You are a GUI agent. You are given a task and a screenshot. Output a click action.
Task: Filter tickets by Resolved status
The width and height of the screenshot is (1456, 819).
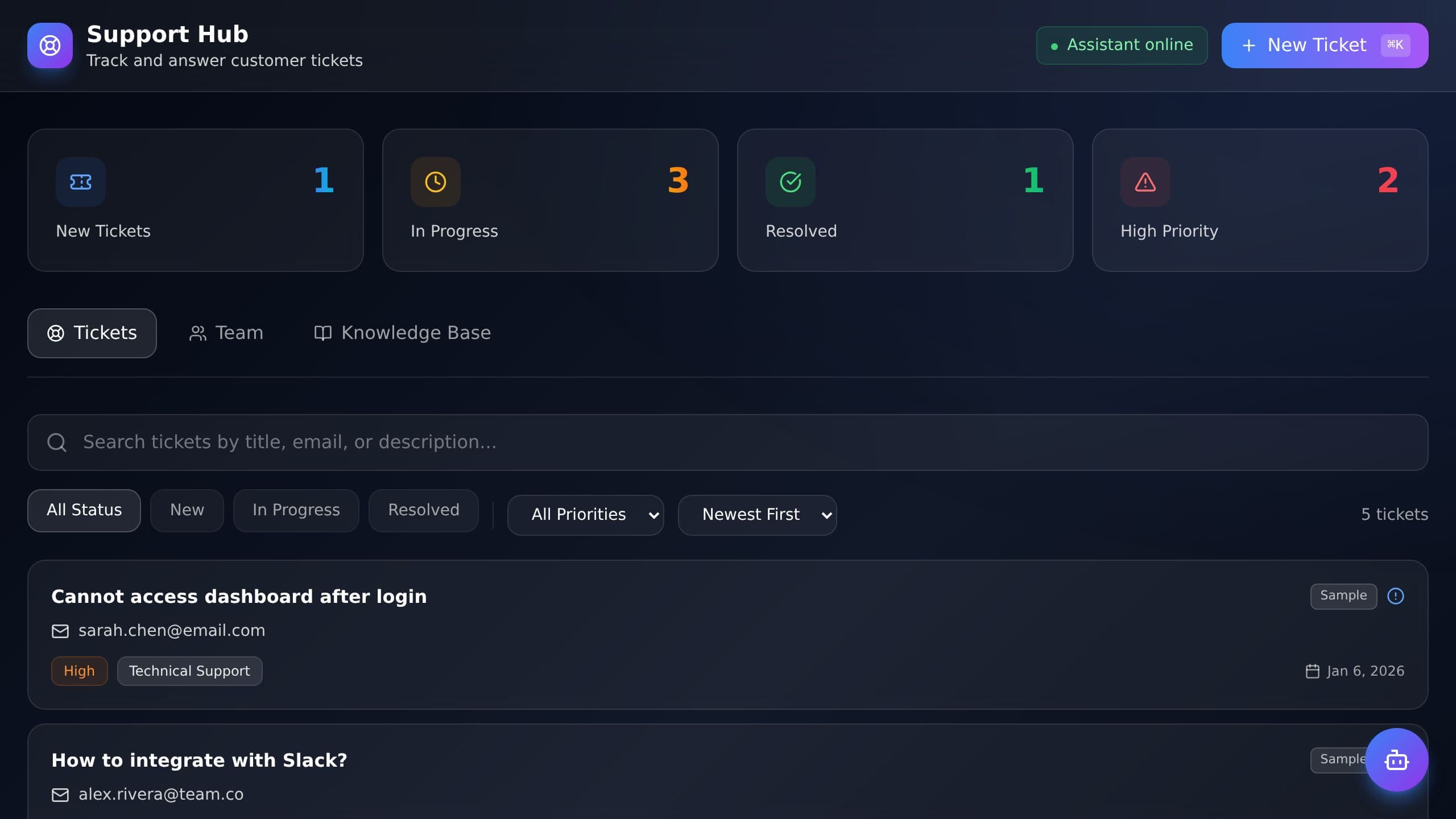(x=424, y=510)
